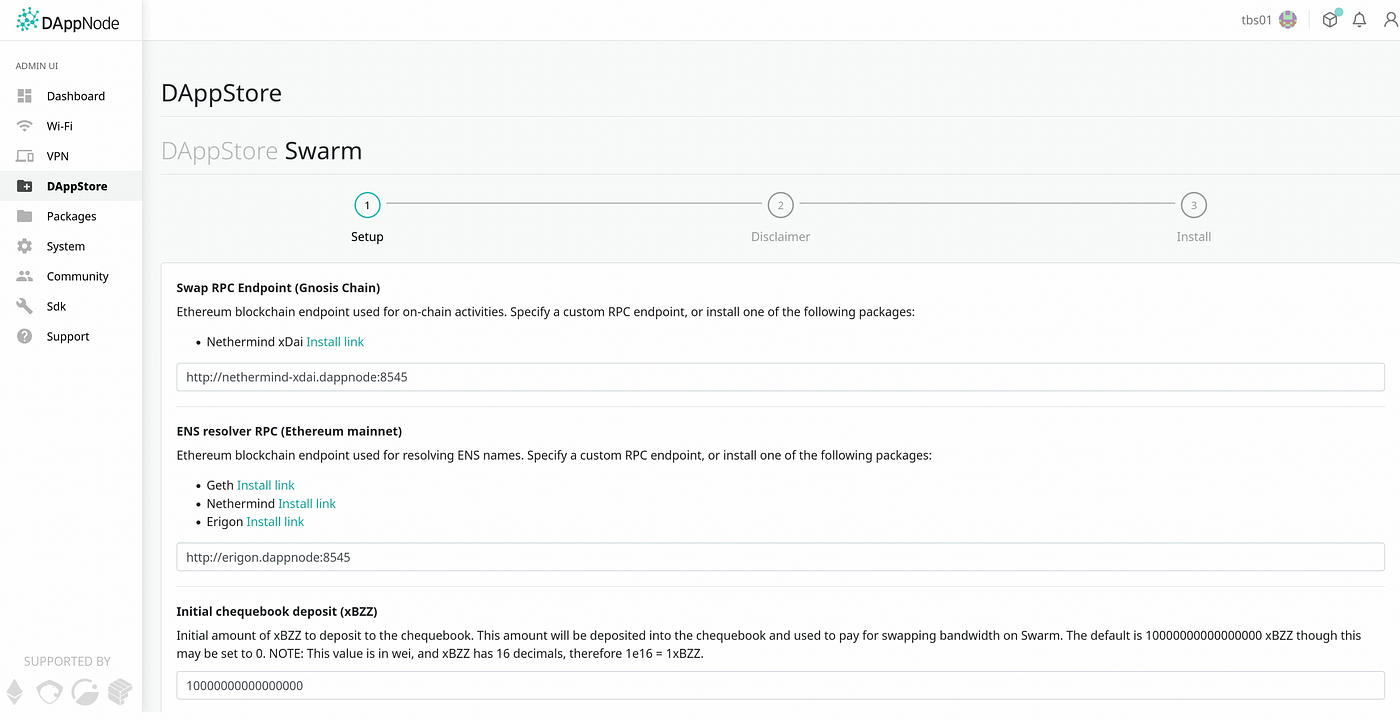The image size is (1400, 720).
Task: Click Nethermind xDai Install link
Action: [x=335, y=342]
